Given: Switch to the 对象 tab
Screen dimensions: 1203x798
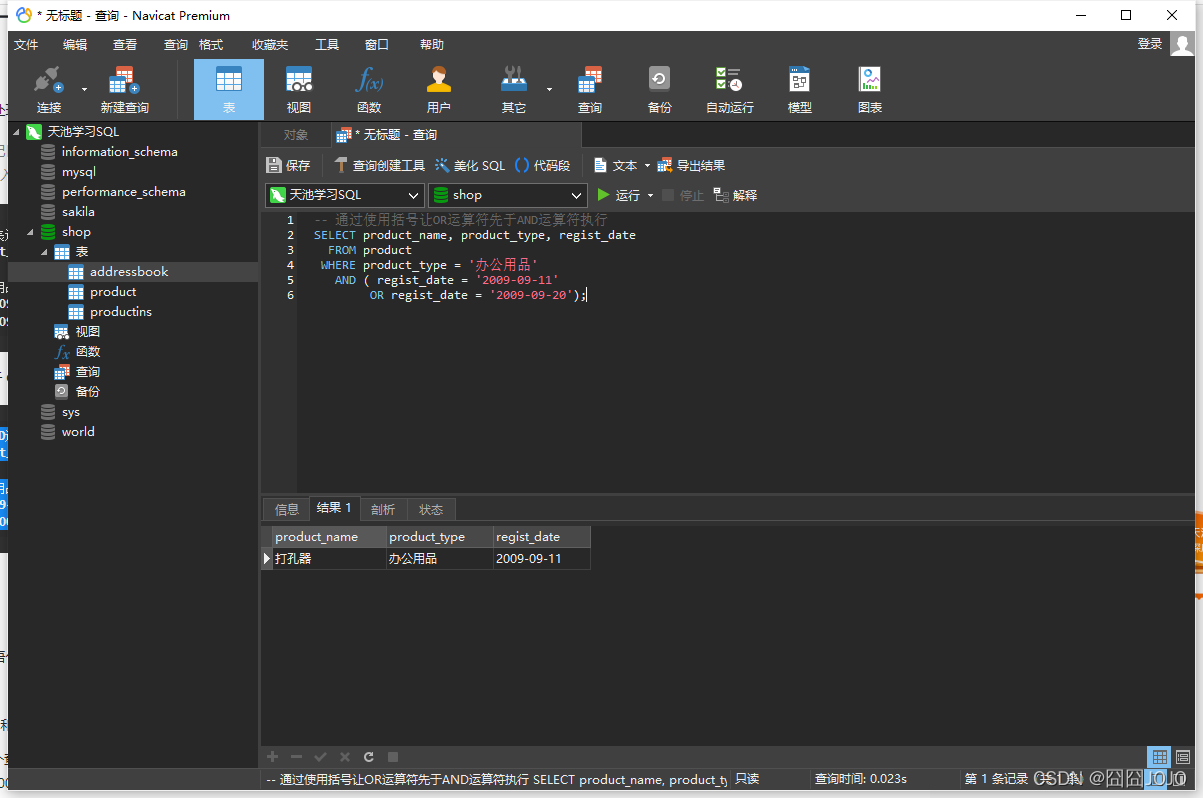Looking at the screenshot, I should coord(295,135).
